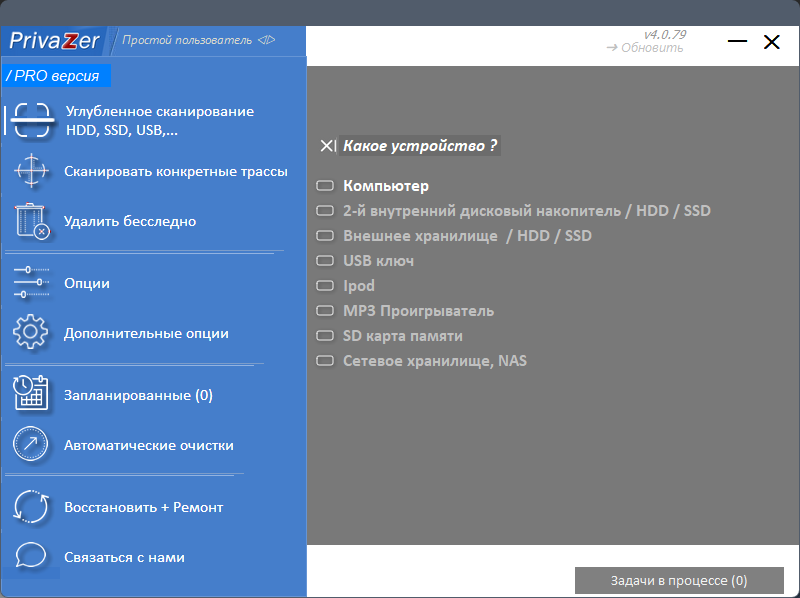This screenshot has width=800, height=598.
Task: Select 2-й внутренний дисковый накопитель option
Action: click(513, 211)
